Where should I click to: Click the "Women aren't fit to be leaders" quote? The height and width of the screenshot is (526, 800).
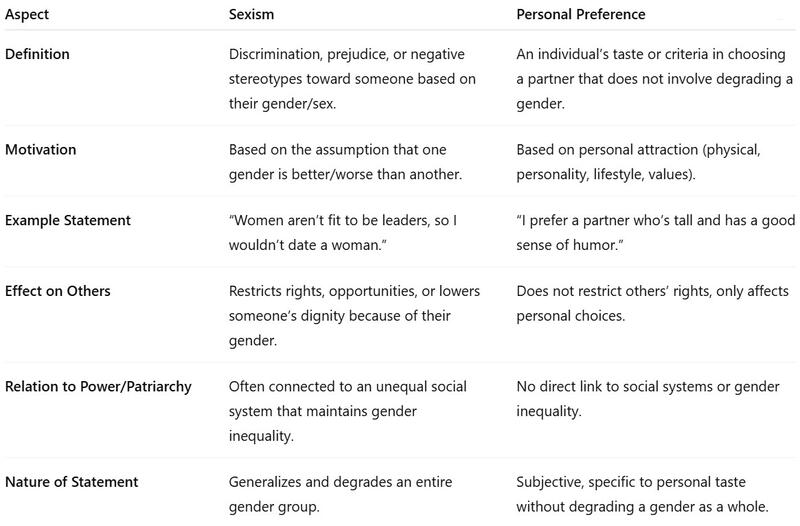click(x=340, y=231)
